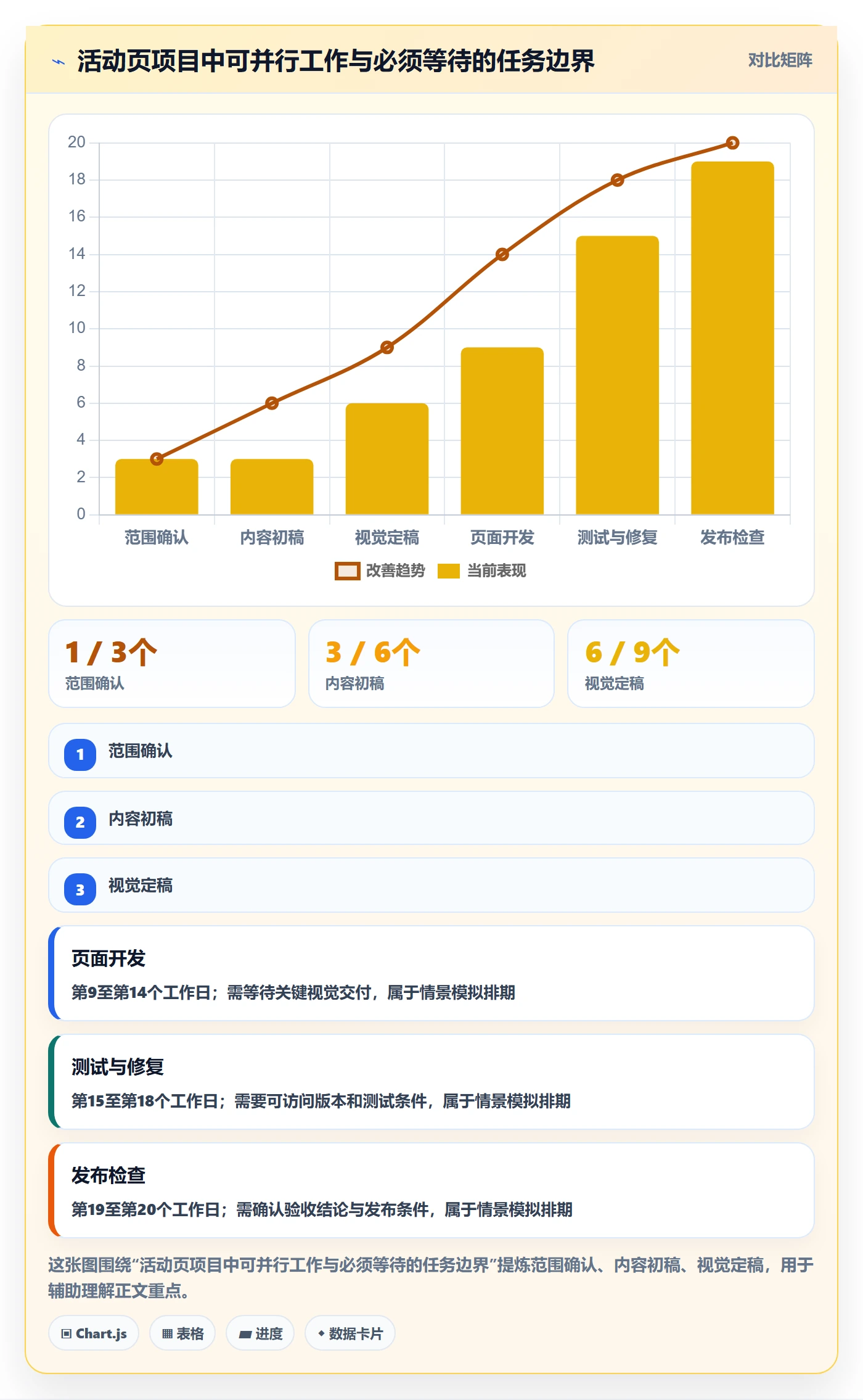The width and height of the screenshot is (863, 1400).
Task: Click the trend line point at value 20
Action: coord(732,143)
